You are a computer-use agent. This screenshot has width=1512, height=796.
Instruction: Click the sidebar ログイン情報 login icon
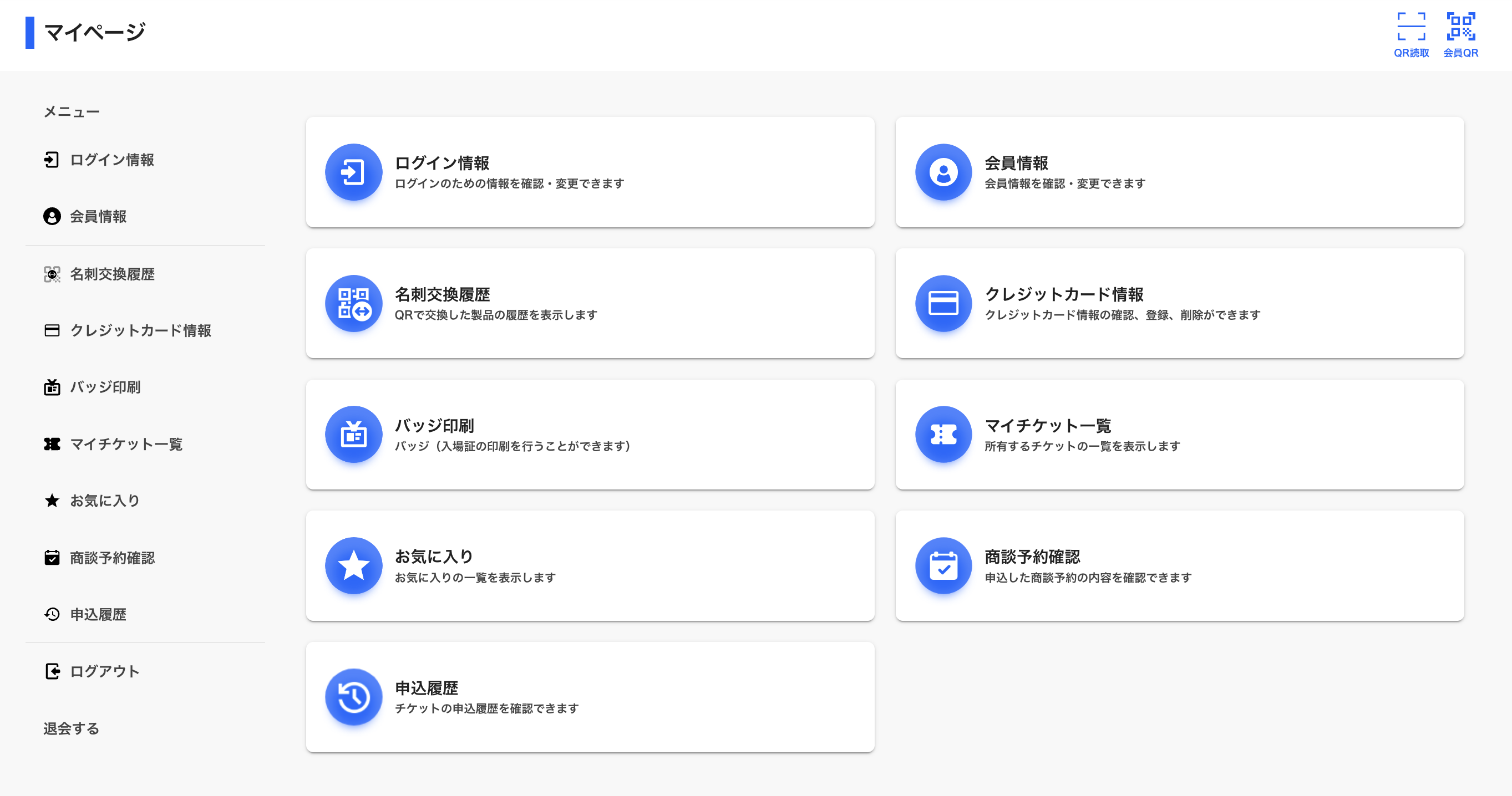point(52,160)
